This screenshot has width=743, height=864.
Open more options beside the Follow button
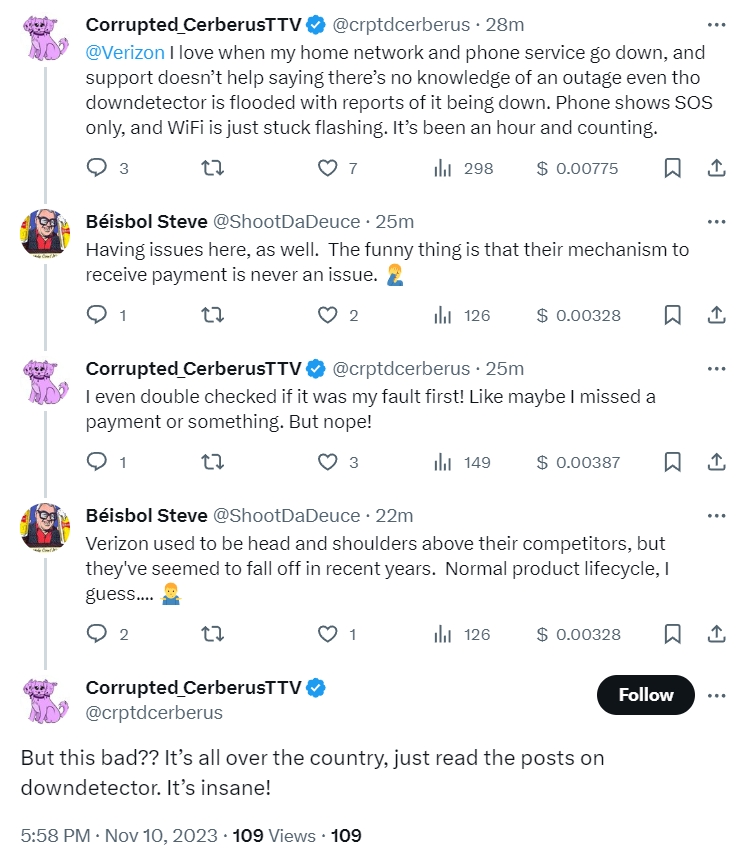716,695
